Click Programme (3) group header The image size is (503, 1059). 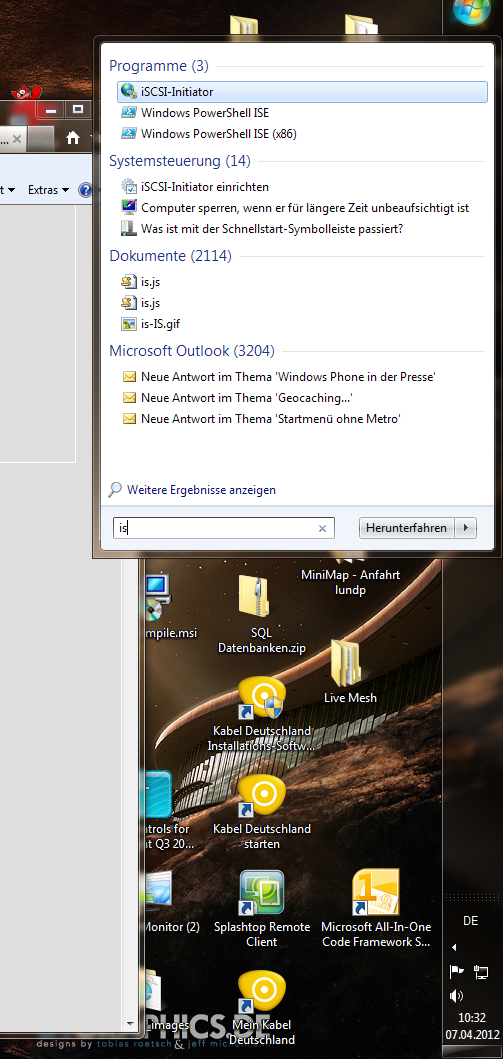coord(159,66)
